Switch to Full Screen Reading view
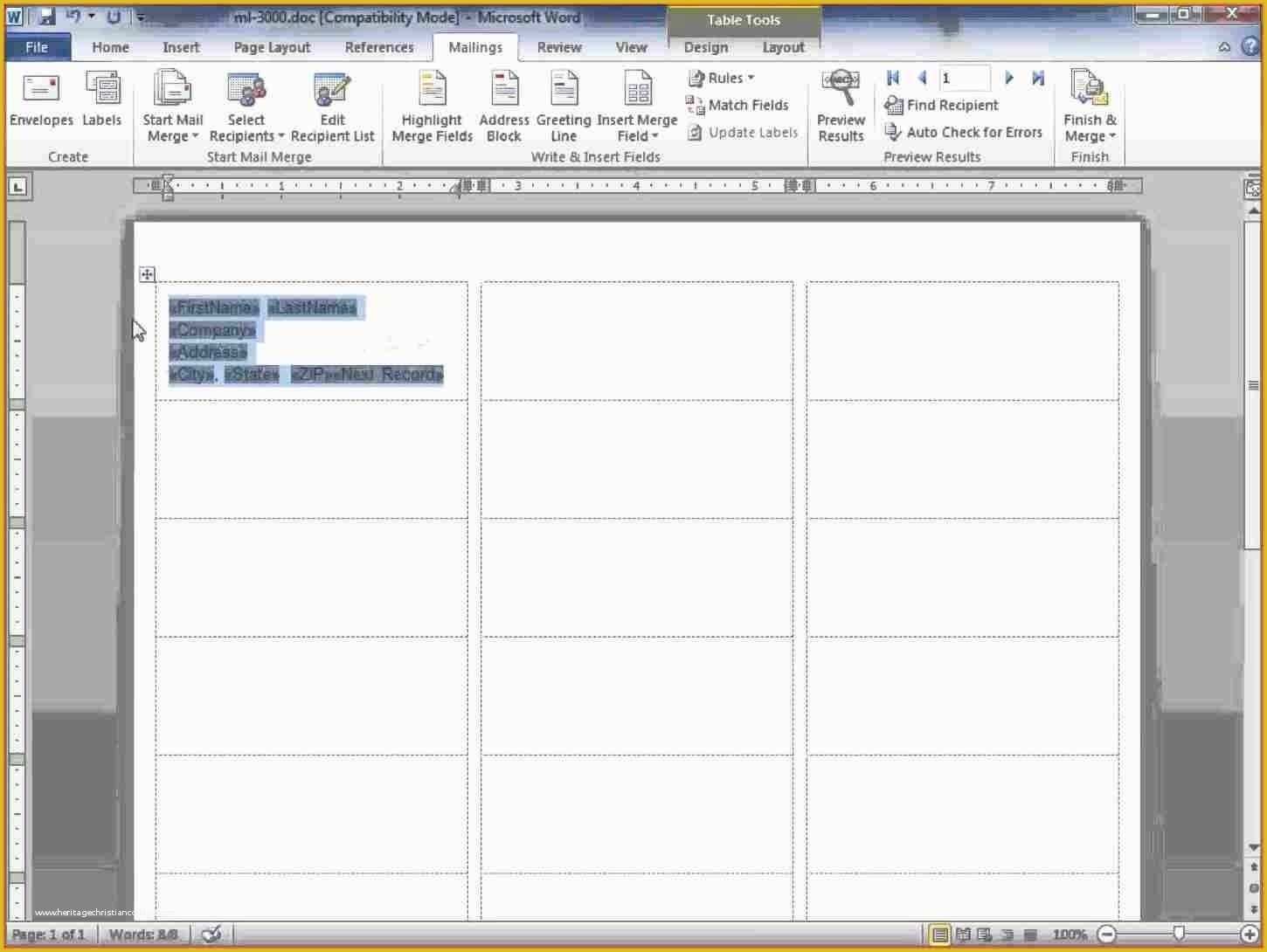The width and height of the screenshot is (1267, 952). point(963,935)
